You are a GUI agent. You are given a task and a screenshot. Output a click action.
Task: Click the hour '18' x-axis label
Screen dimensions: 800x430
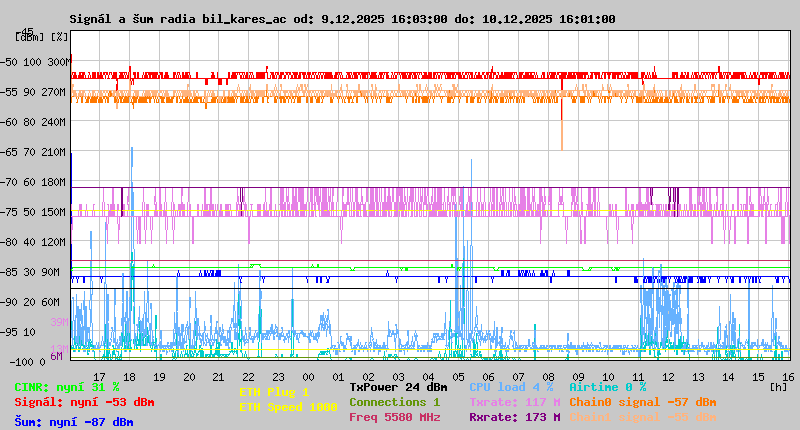pos(130,377)
